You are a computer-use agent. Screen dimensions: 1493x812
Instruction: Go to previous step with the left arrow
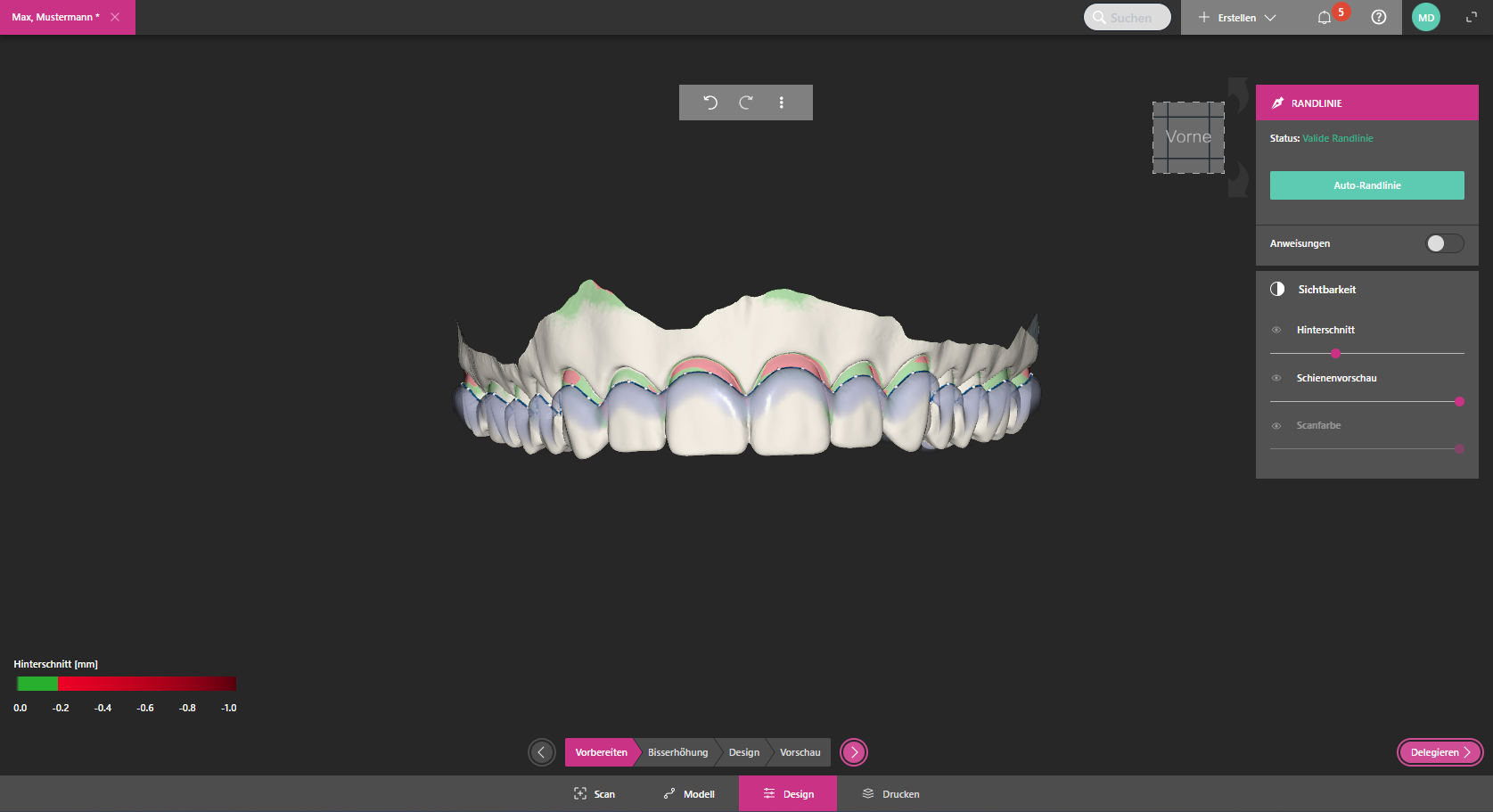point(541,752)
